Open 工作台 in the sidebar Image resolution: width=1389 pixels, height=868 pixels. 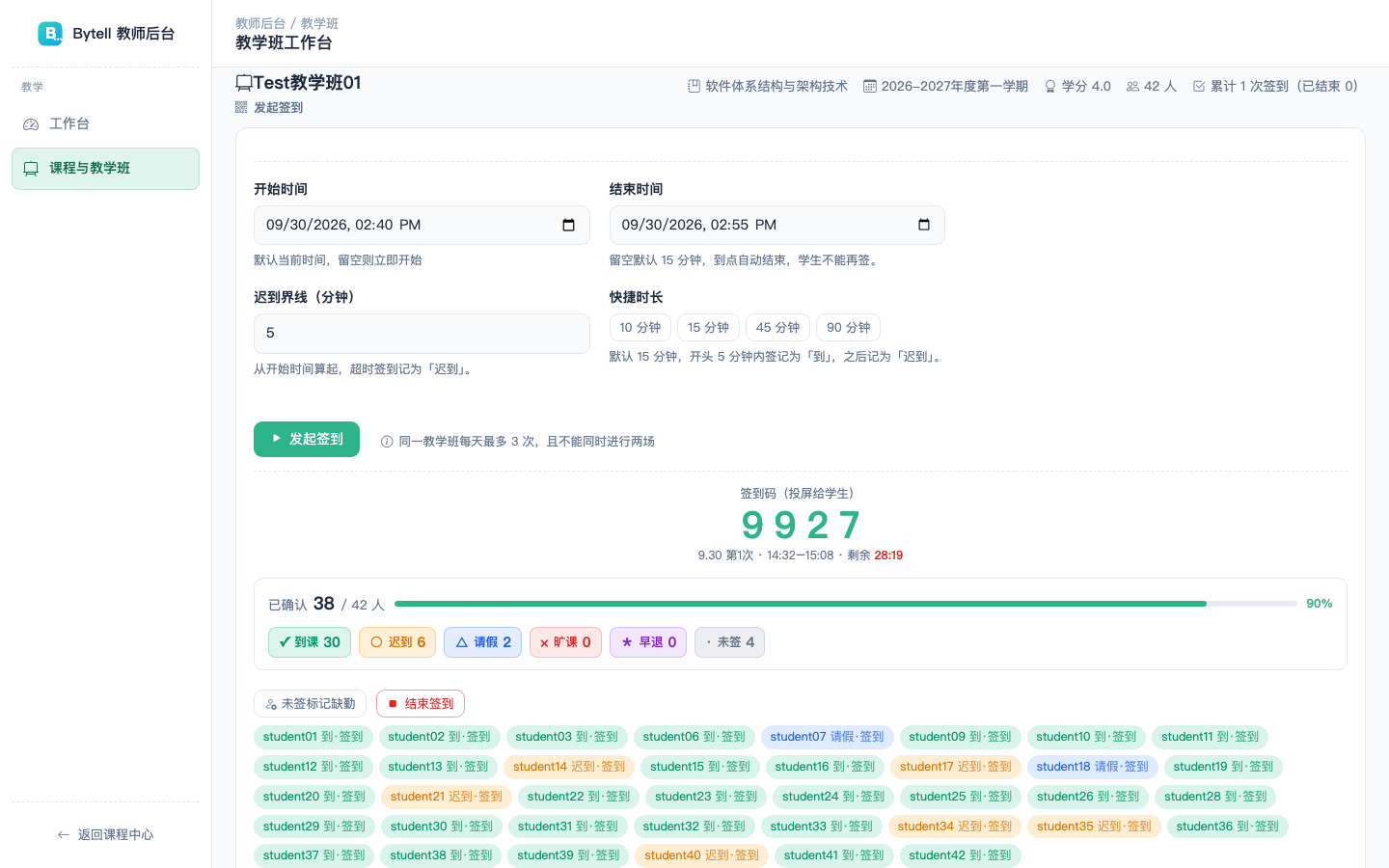click(106, 124)
